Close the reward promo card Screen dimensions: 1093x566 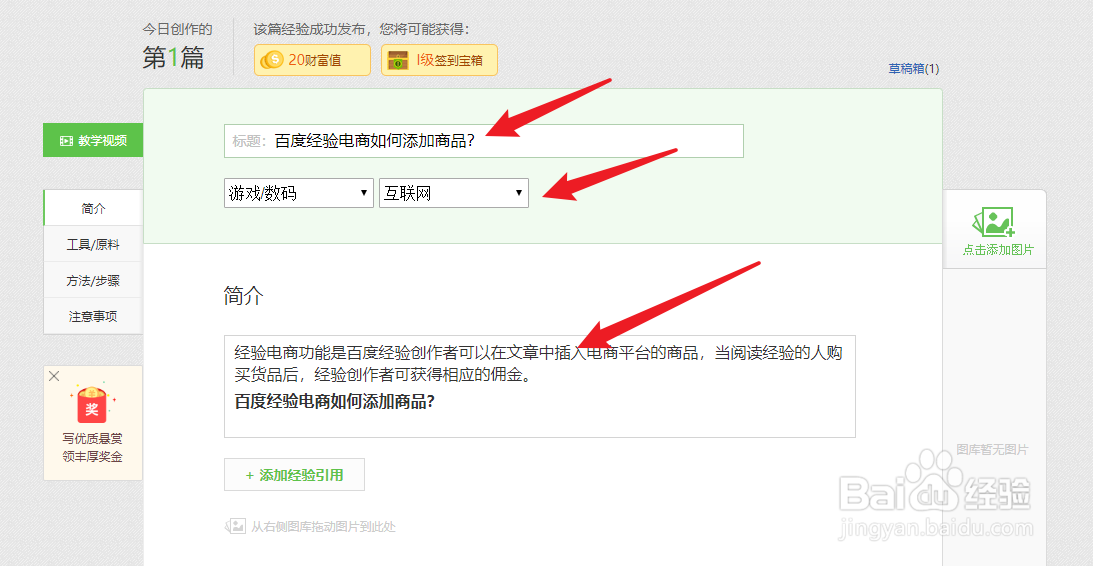[54, 376]
